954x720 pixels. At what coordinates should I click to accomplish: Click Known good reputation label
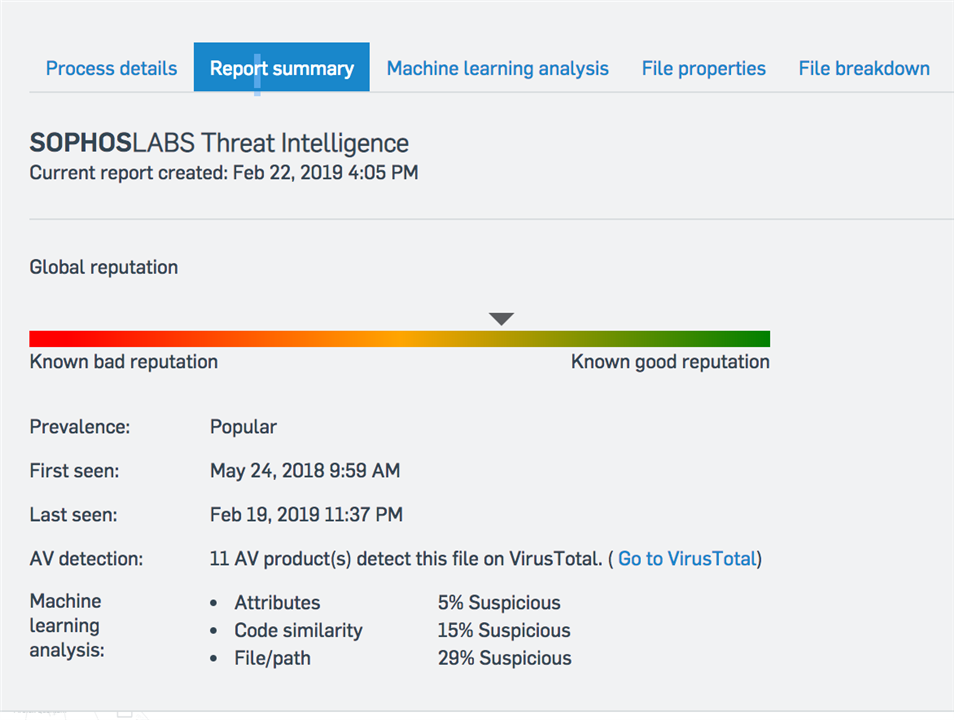[670, 362]
